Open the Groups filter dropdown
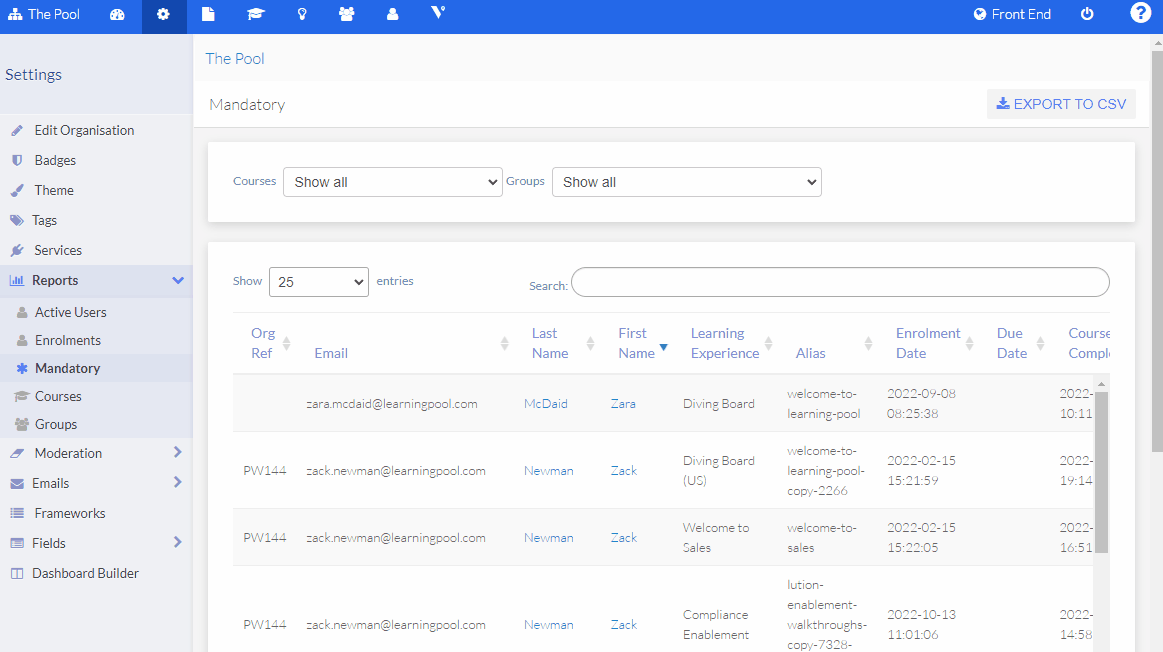 coord(686,182)
